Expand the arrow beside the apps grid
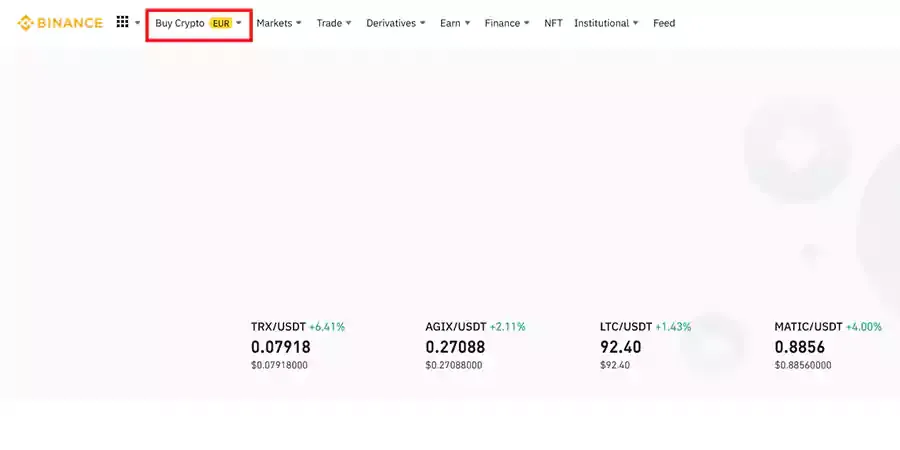900x450 pixels. 137,23
